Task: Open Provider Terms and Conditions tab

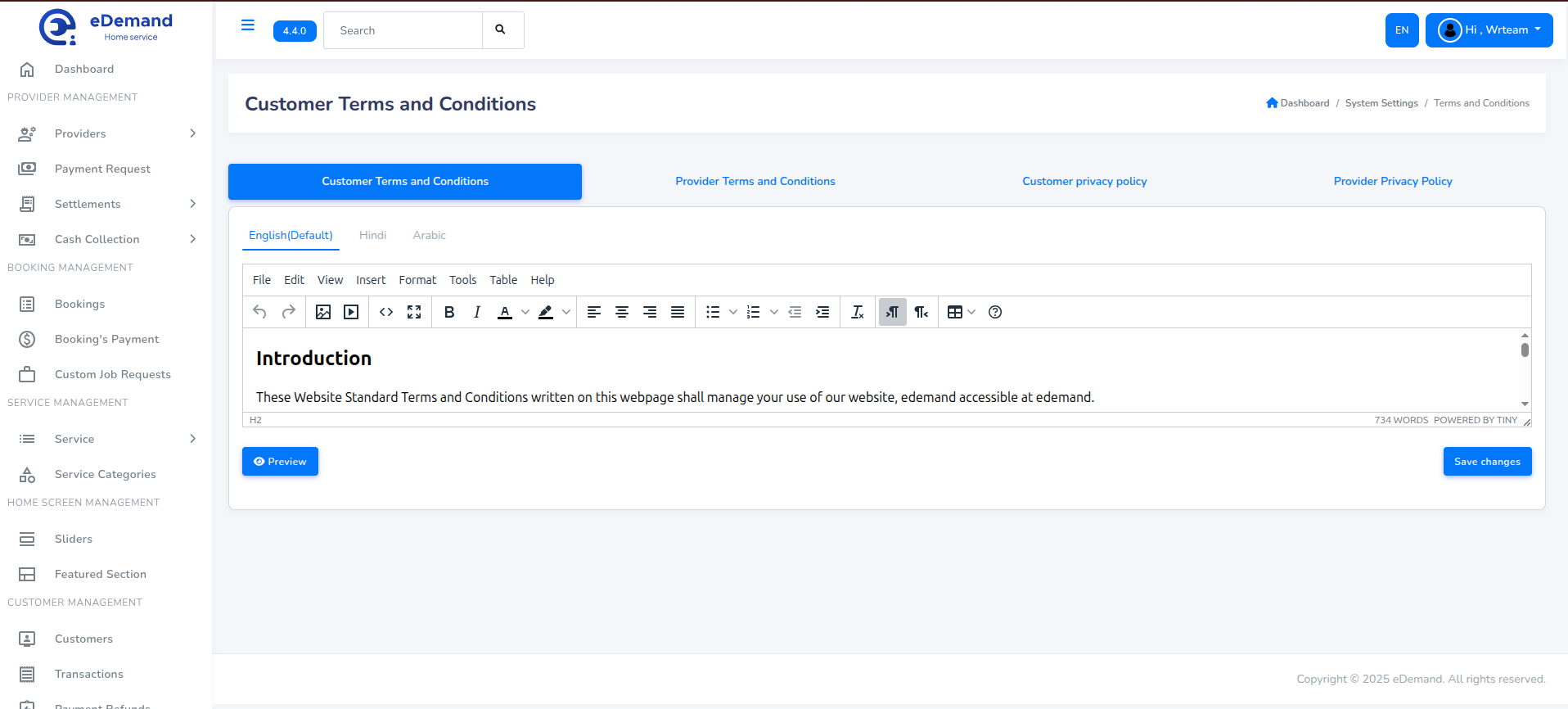Action: [x=755, y=181]
